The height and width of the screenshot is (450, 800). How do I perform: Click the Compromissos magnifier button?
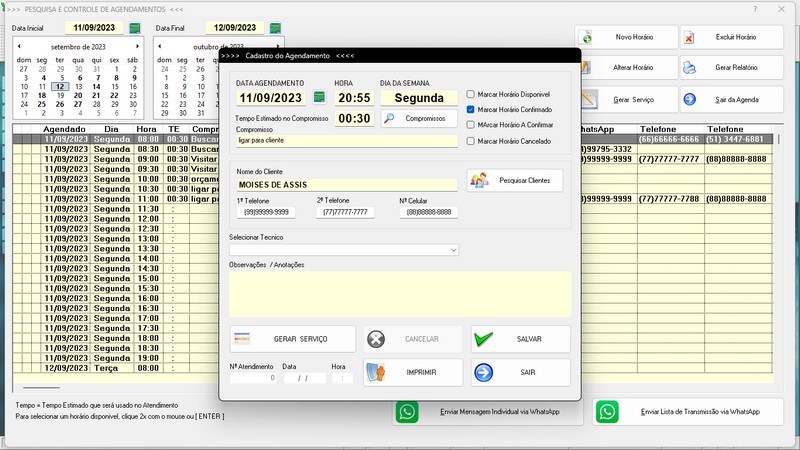pyautogui.click(x=419, y=118)
